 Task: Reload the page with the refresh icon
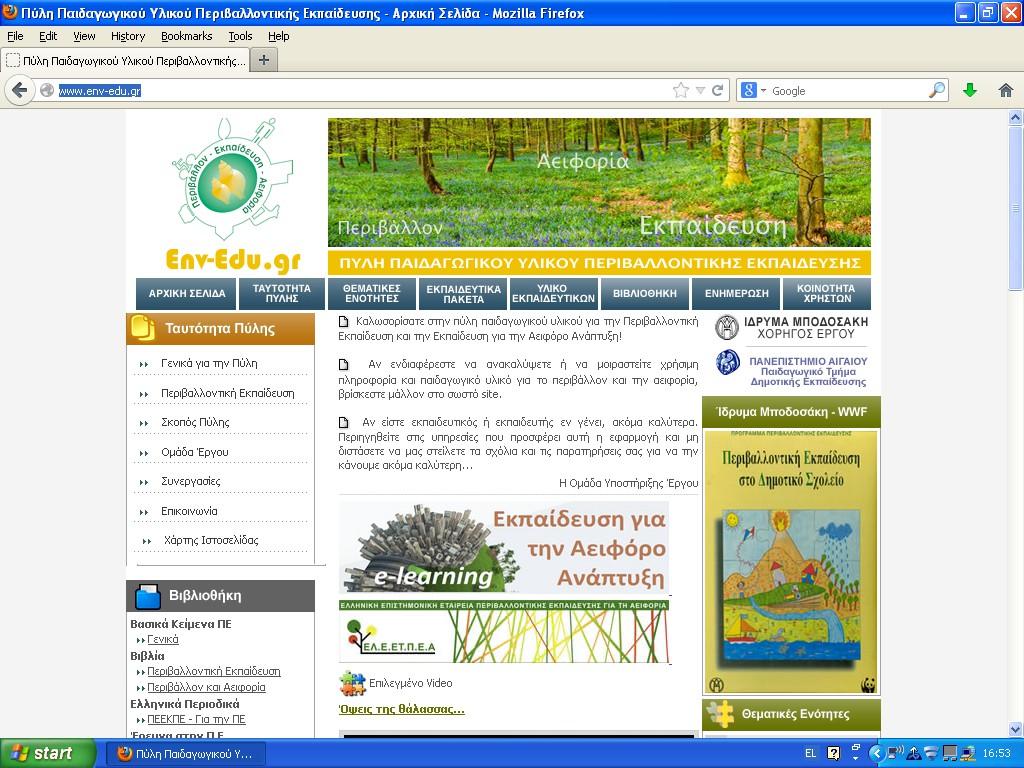(x=717, y=90)
